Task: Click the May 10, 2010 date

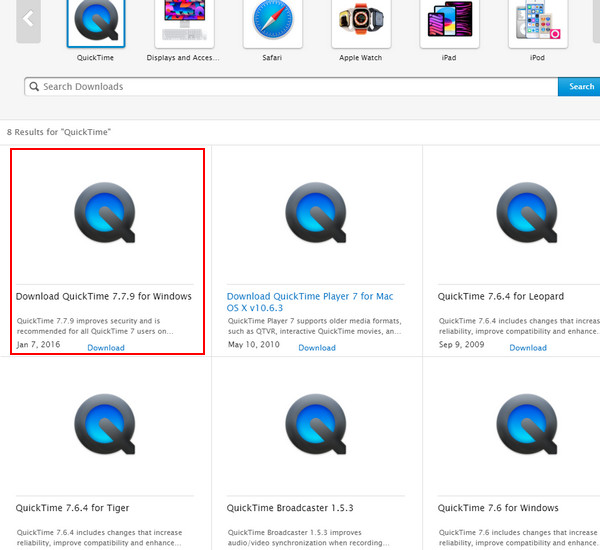Action: click(x=254, y=344)
